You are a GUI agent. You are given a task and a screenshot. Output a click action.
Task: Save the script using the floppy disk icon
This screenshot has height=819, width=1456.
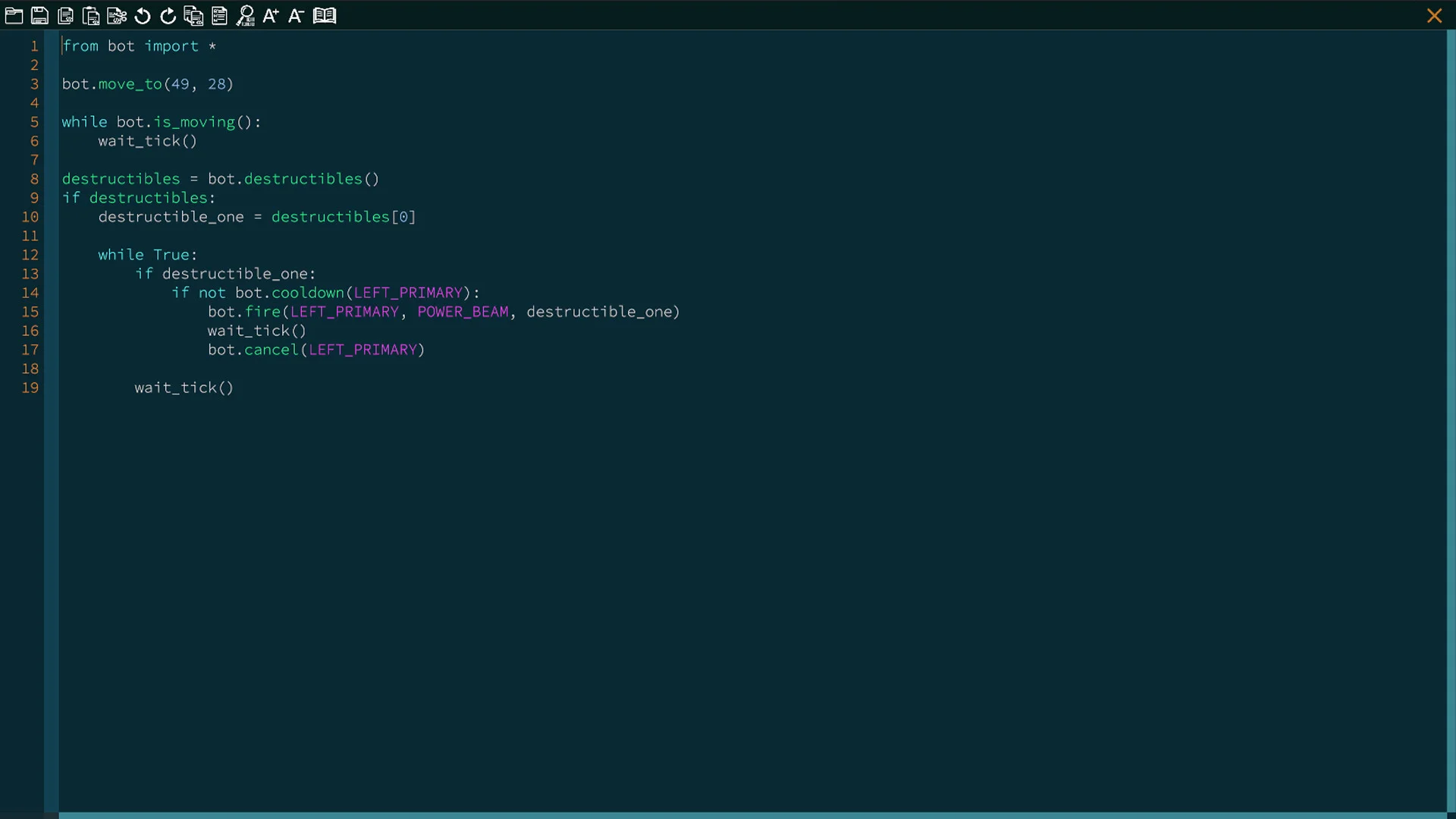point(39,15)
